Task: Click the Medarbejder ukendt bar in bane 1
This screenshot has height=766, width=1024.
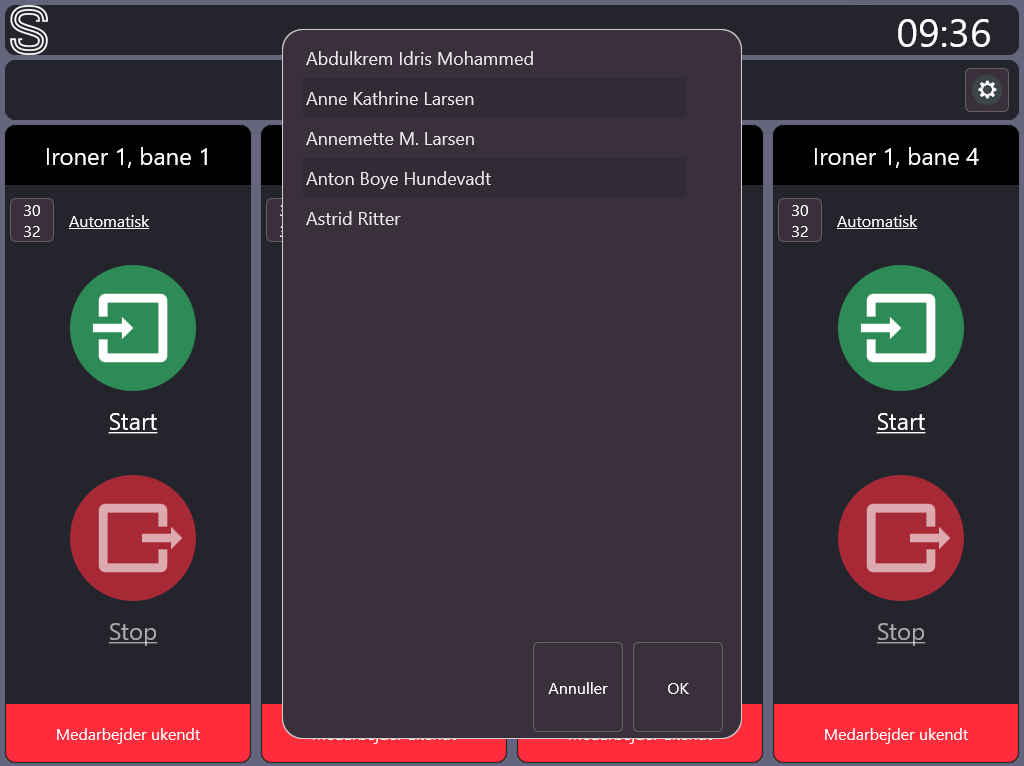Action: [x=128, y=734]
